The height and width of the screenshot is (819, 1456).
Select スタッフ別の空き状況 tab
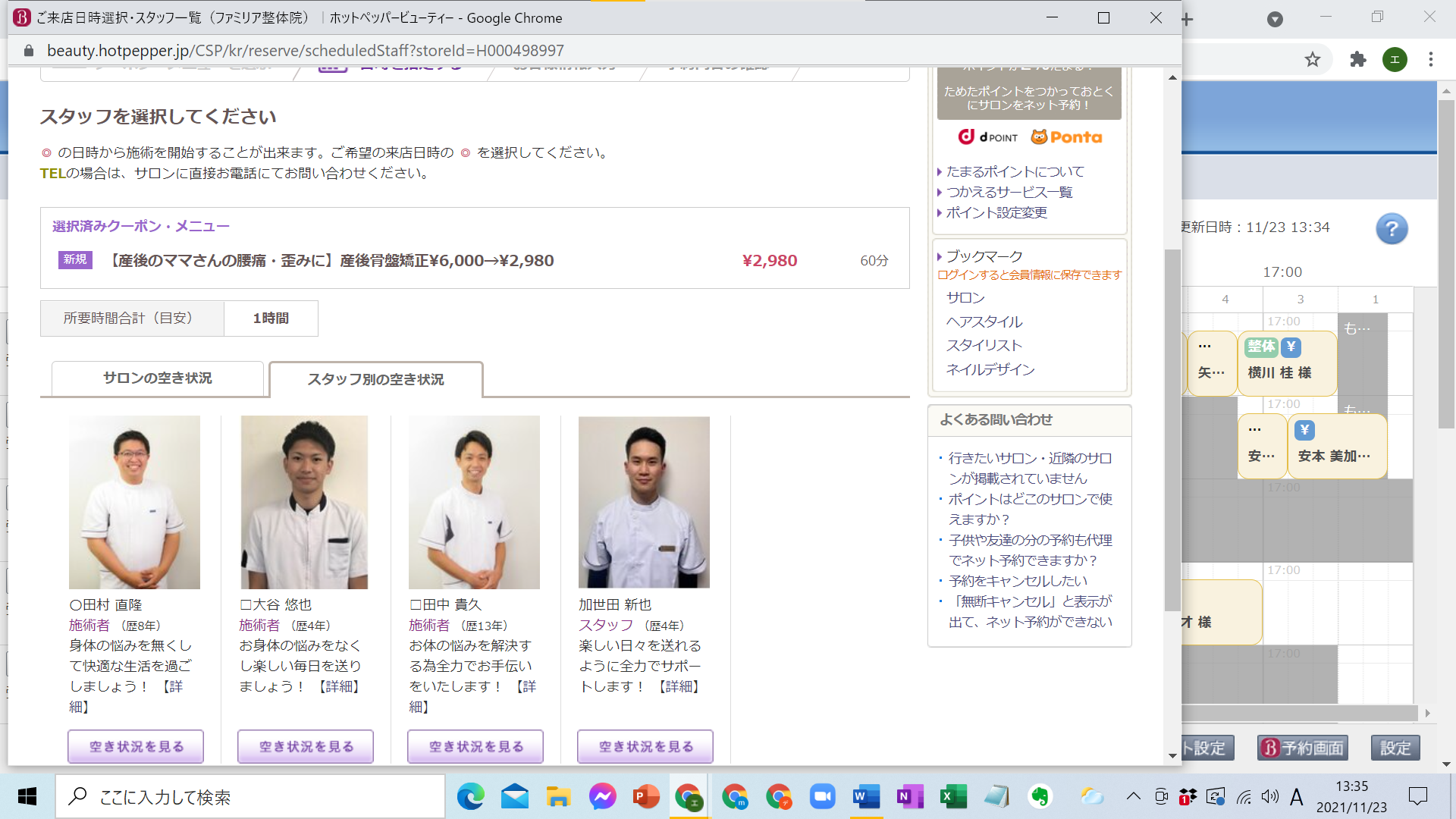tap(375, 379)
